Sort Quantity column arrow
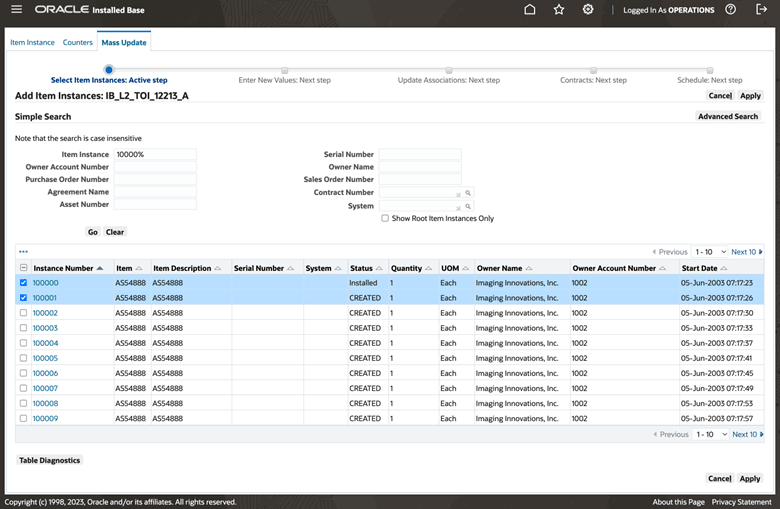 click(x=428, y=268)
